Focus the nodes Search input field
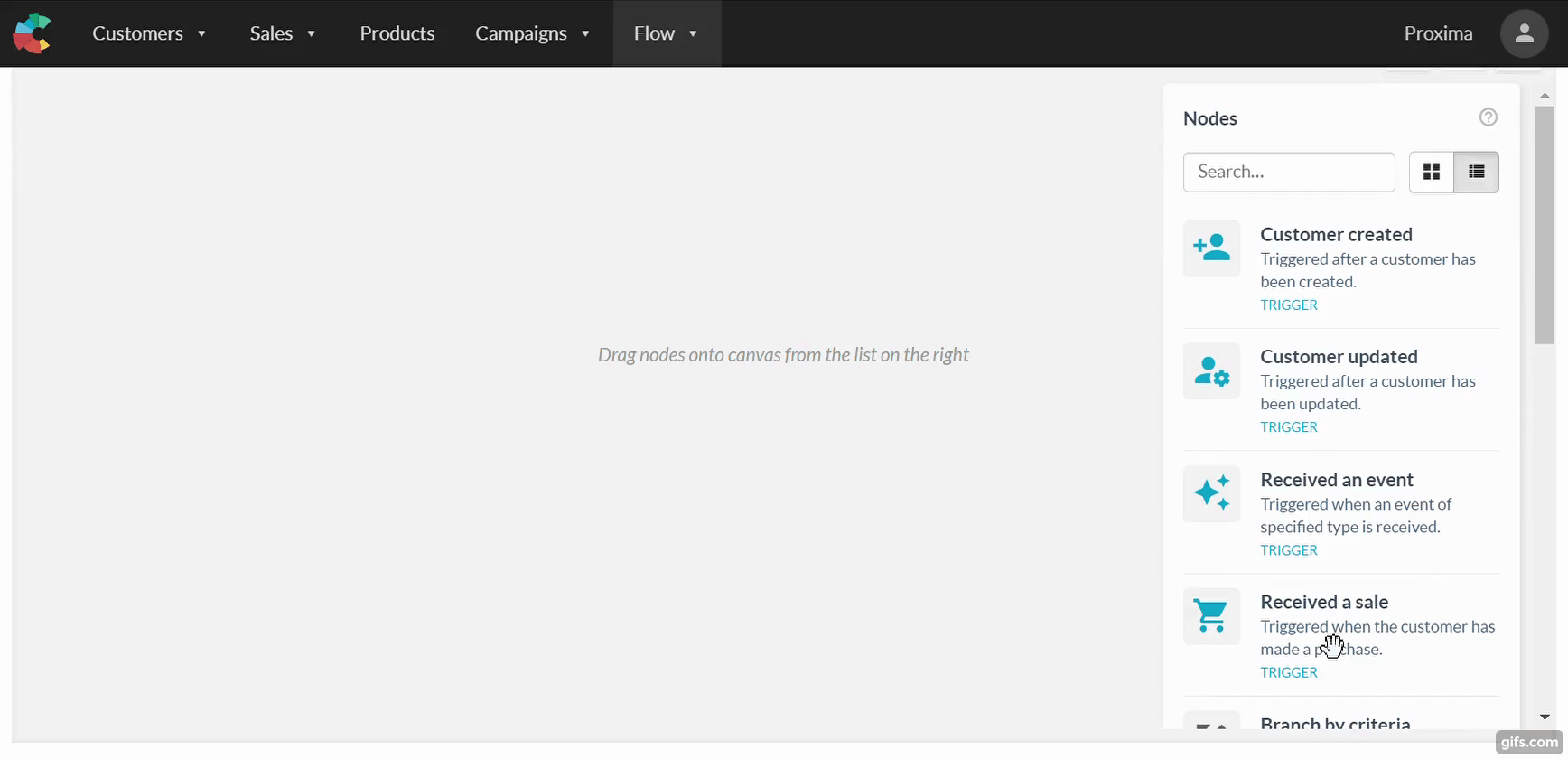This screenshot has width=1568, height=759. point(1288,172)
